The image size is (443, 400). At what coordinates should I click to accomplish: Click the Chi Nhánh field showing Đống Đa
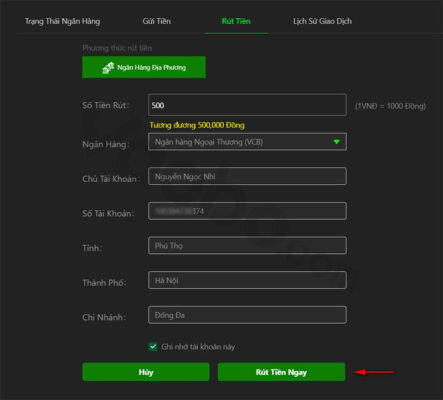pyautogui.click(x=247, y=315)
